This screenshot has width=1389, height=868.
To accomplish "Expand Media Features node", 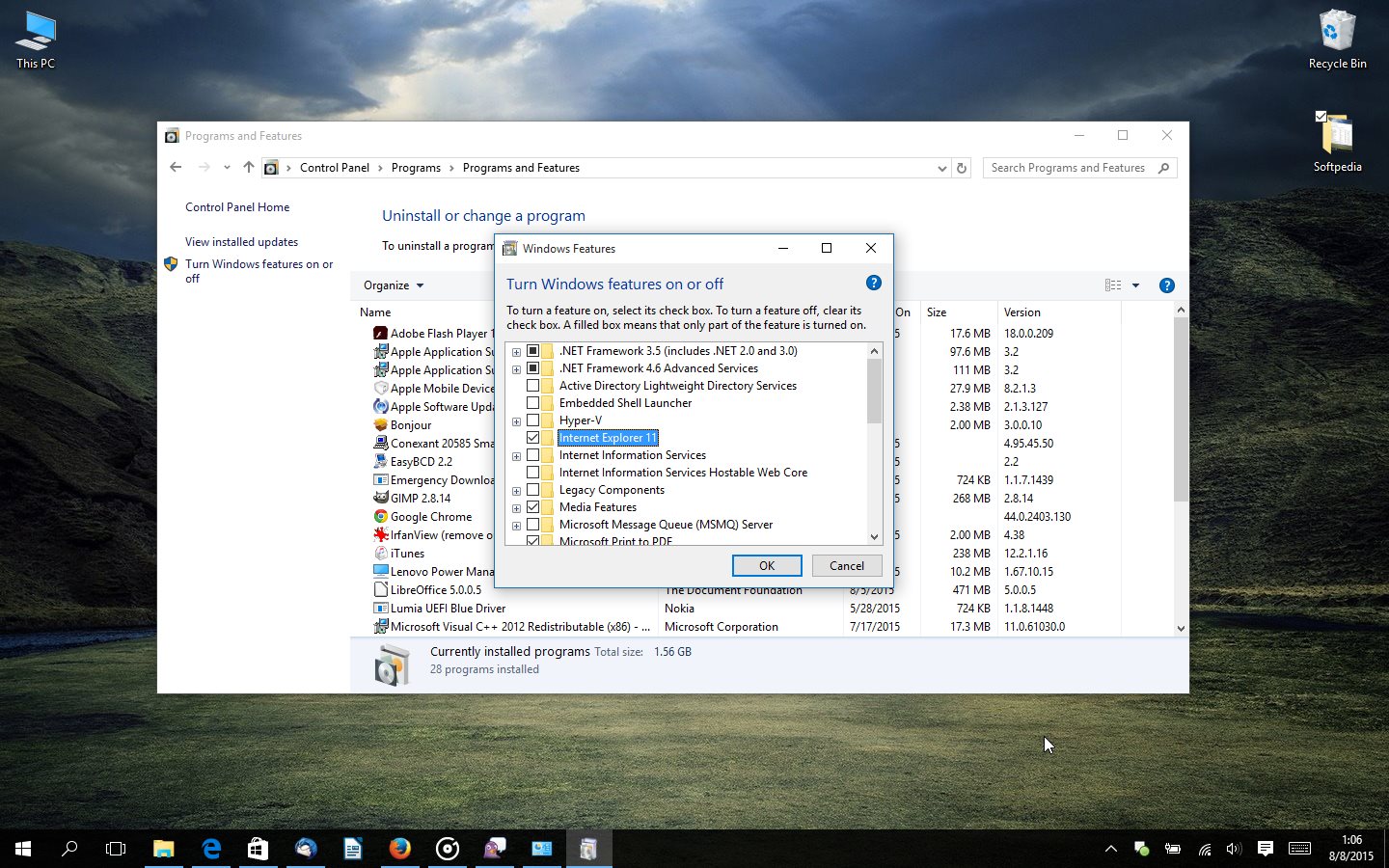I will pyautogui.click(x=516, y=508).
